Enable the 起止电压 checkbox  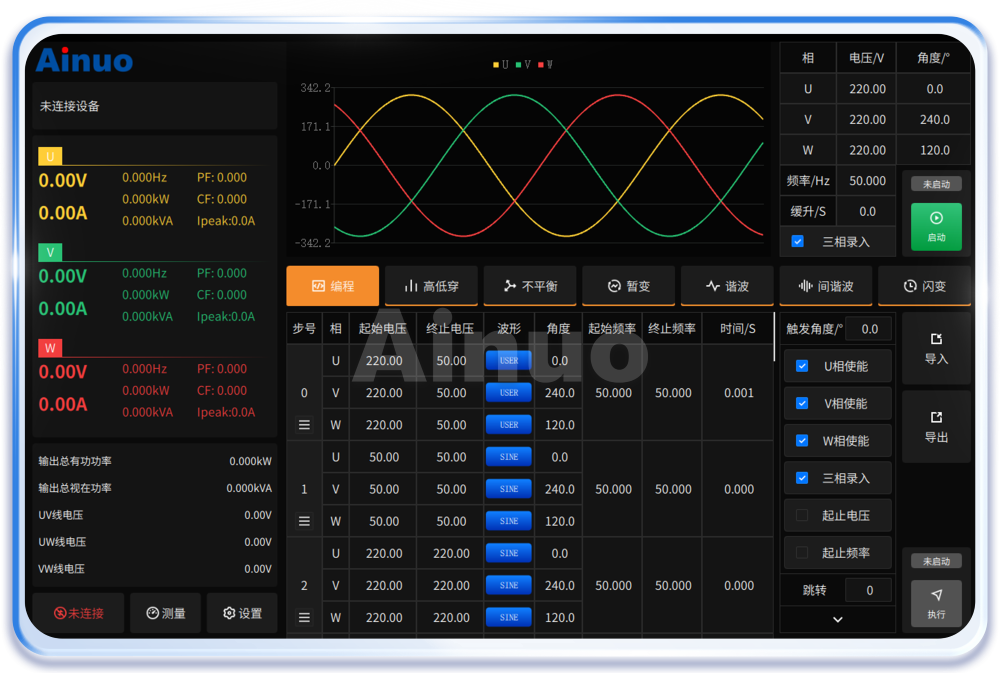802,516
